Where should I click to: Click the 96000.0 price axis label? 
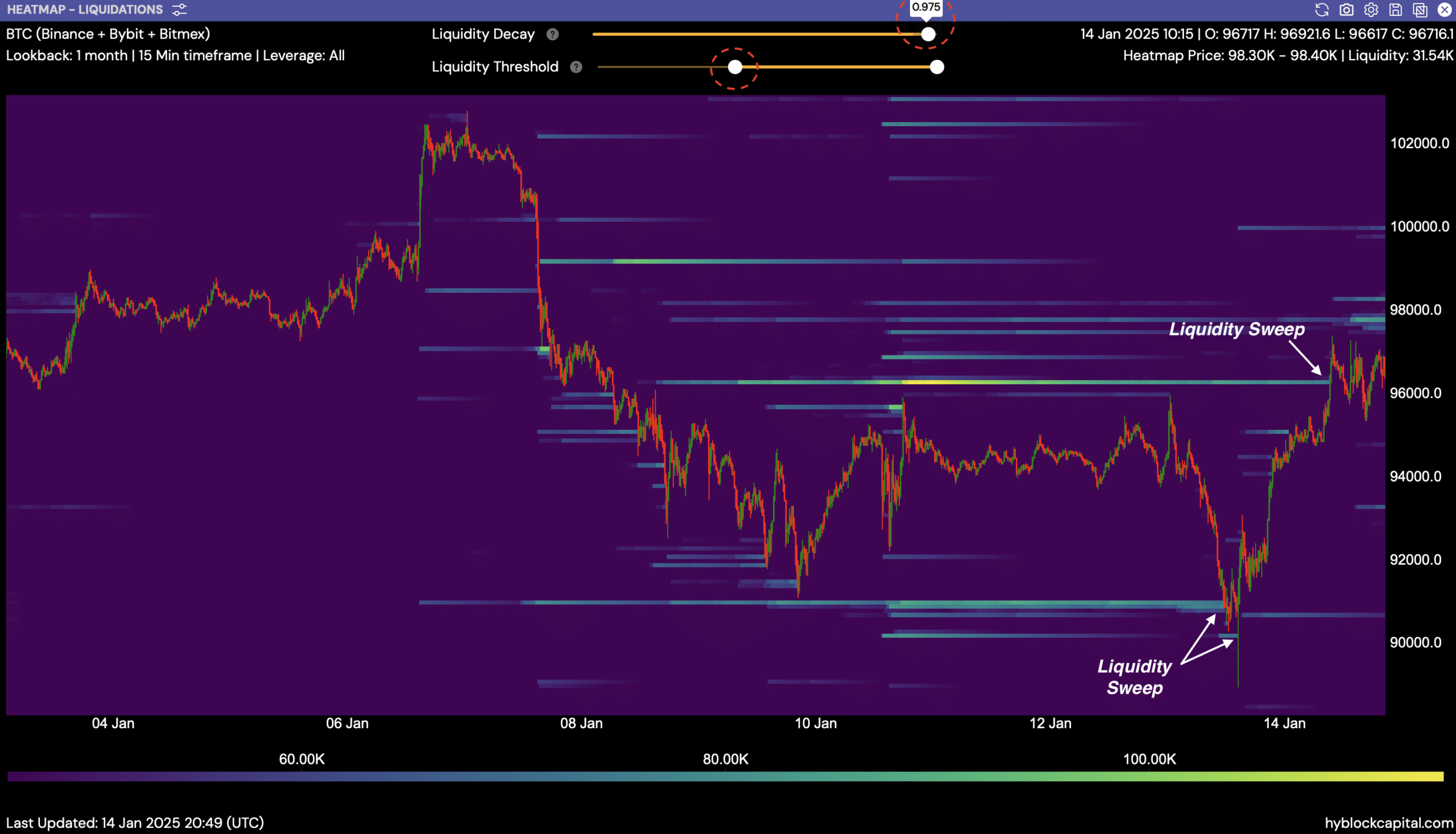point(1415,393)
